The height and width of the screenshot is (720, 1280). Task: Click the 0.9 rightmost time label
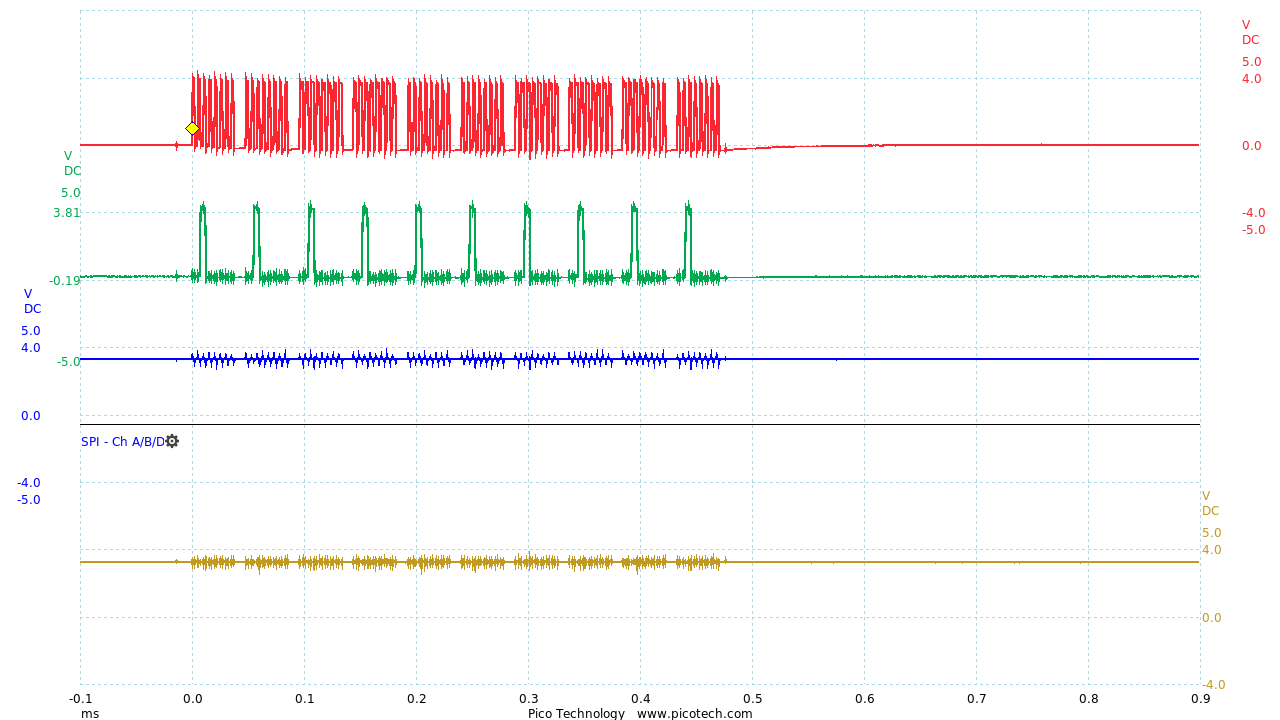(1198, 699)
